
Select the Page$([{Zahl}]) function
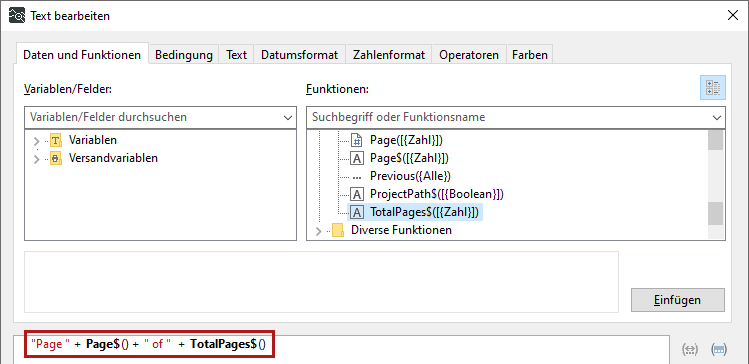[409, 158]
